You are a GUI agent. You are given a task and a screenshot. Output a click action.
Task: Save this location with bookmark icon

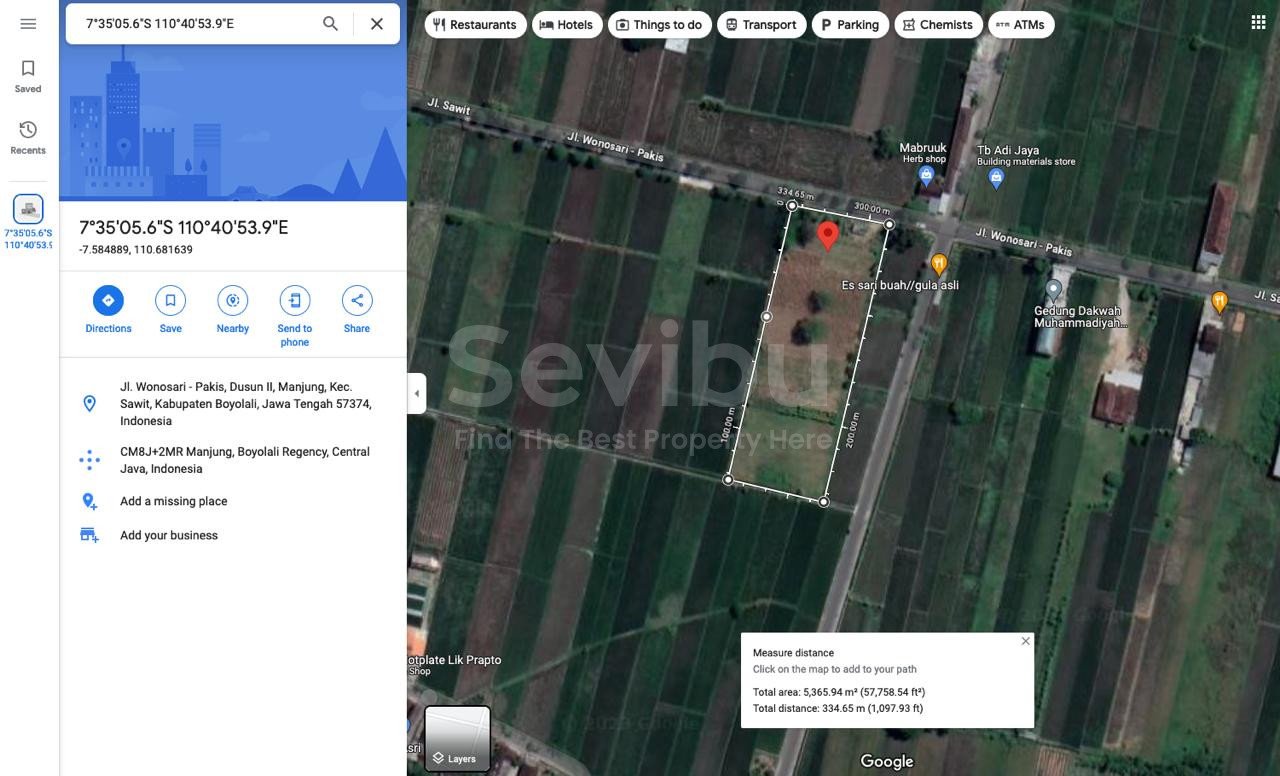click(x=170, y=301)
